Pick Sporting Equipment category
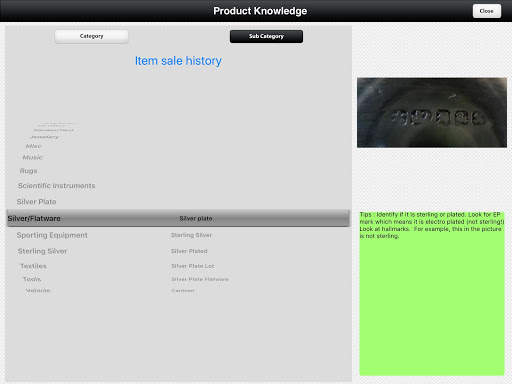The image size is (512, 384). coord(52,235)
